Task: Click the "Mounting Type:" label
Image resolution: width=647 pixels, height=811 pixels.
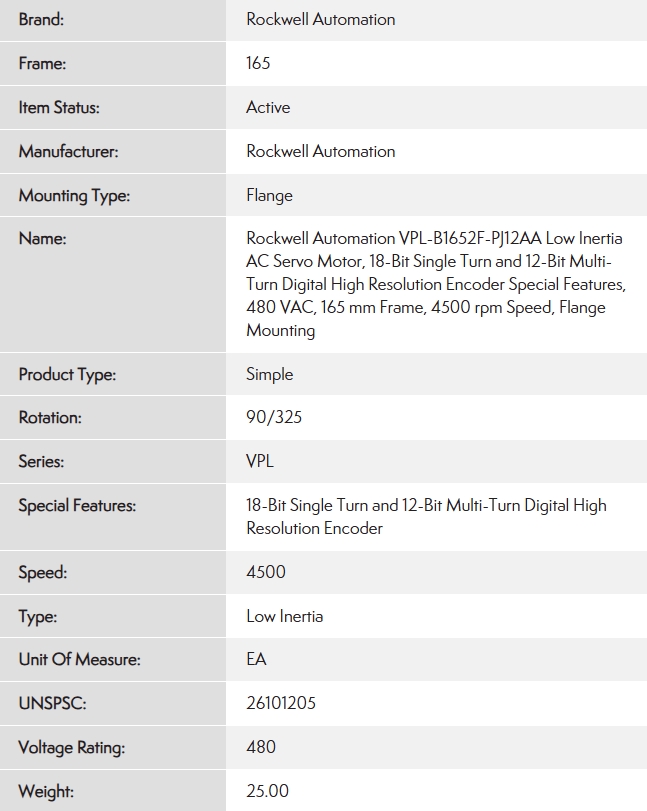Action: (74, 196)
